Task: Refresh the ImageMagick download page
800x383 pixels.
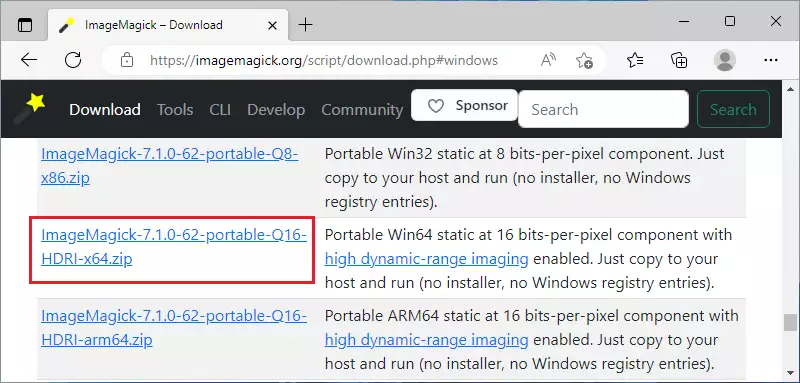Action: 73,60
